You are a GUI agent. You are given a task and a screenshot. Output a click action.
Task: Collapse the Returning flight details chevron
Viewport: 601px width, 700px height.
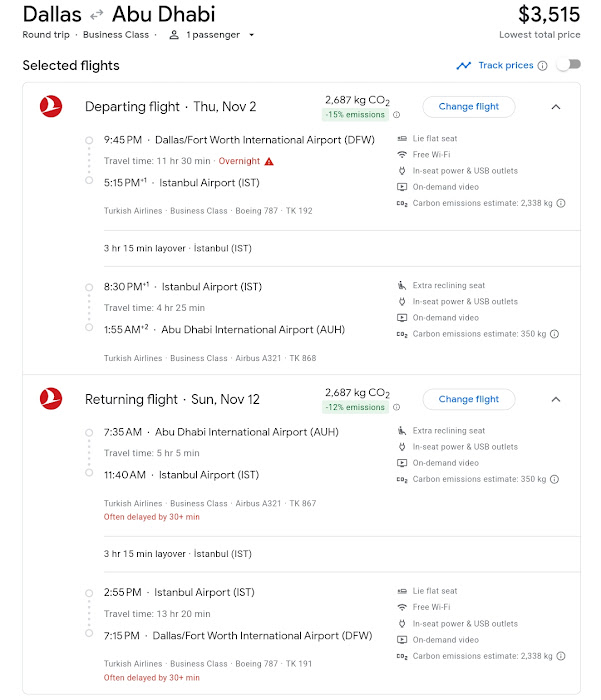555,399
